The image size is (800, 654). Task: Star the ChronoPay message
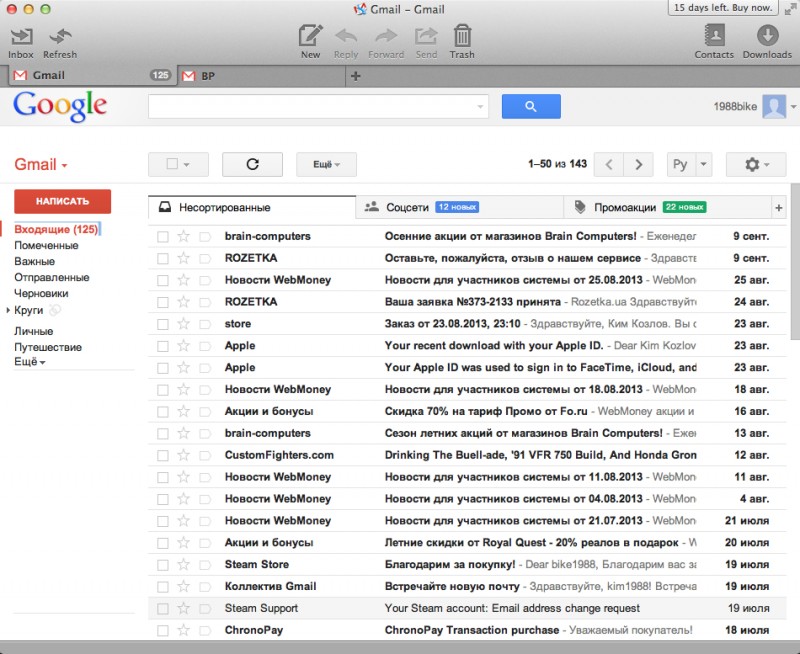click(x=184, y=630)
